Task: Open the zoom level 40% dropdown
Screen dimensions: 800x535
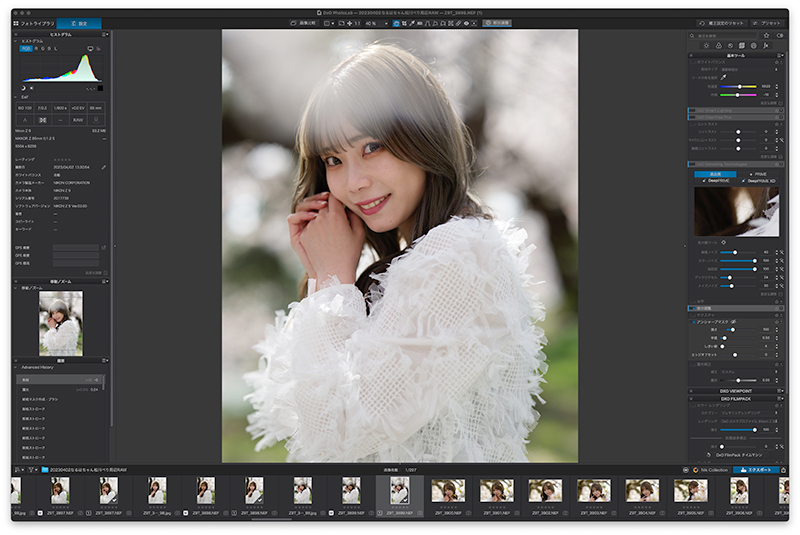Action: click(377, 23)
